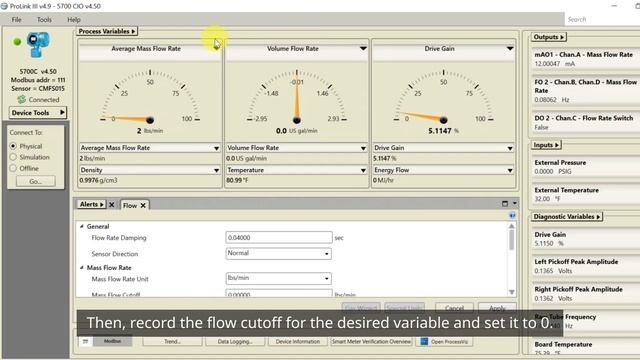Screen dimensions: 640x360
Task: Click the Sensor = CMFS015 label
Action: pyautogui.click(x=38, y=88)
